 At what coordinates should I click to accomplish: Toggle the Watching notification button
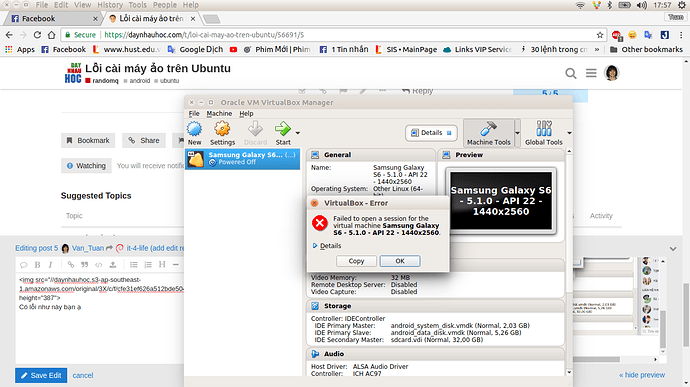[x=86, y=166]
